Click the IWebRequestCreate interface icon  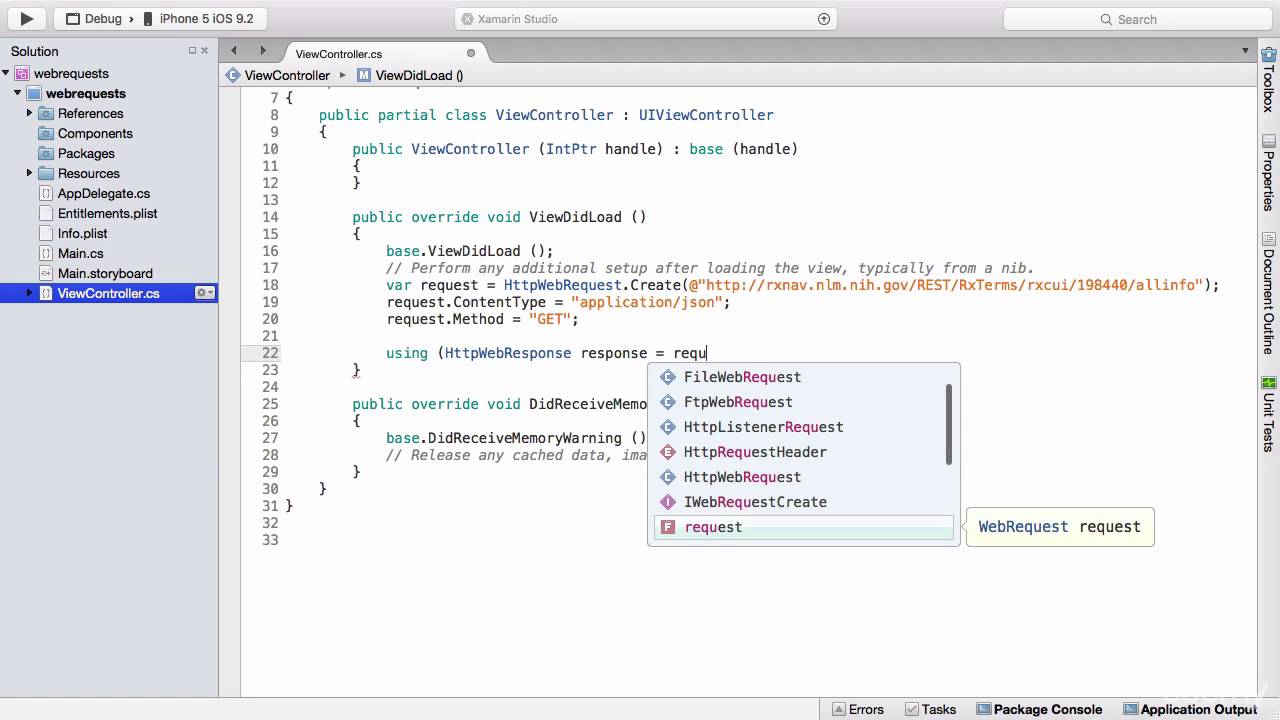668,502
